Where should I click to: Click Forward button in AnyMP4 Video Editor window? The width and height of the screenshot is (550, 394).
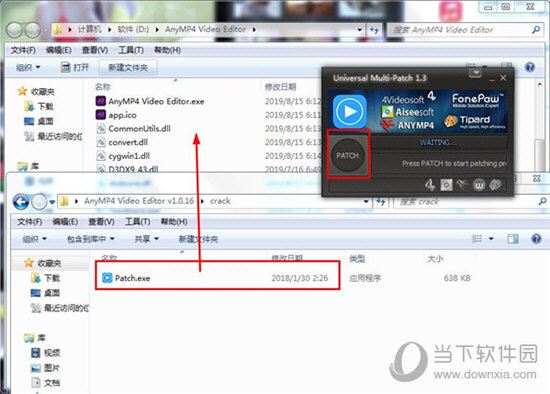point(33,30)
